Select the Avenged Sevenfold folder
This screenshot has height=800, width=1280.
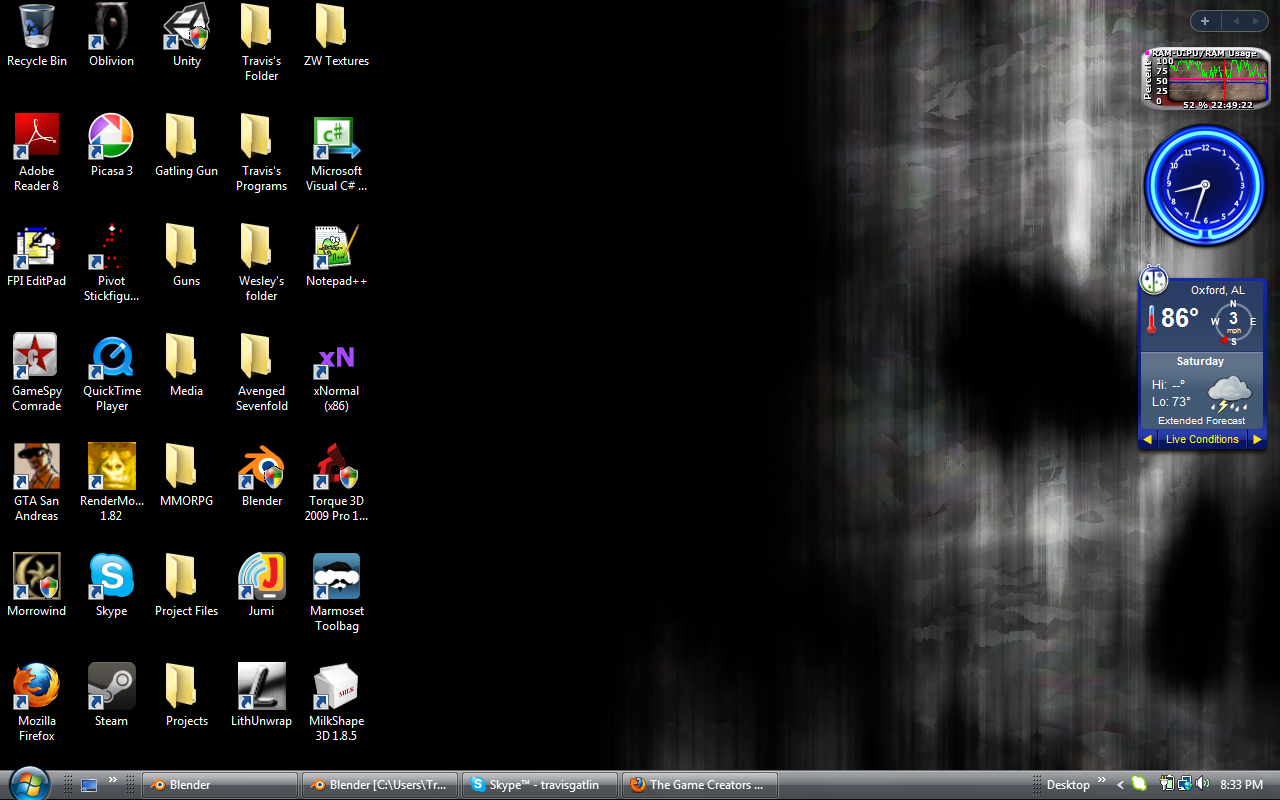[x=261, y=372]
